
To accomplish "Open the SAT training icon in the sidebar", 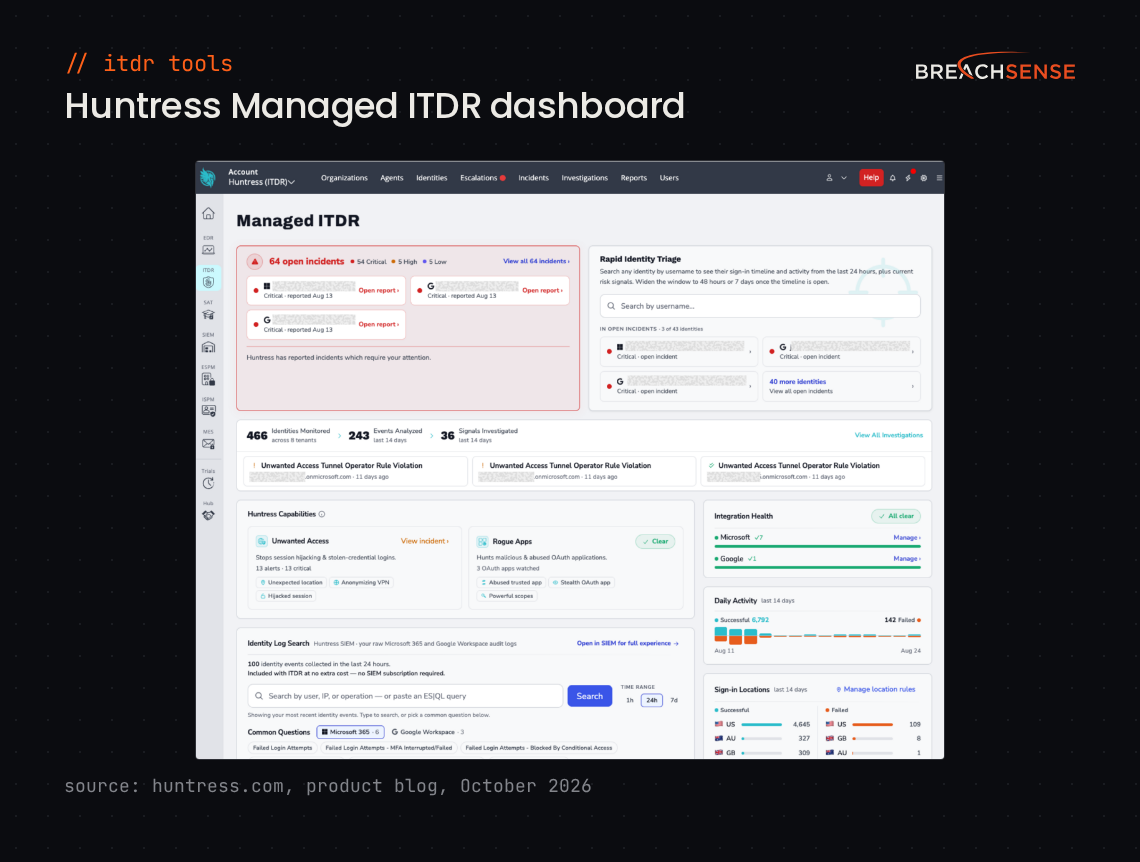I will pos(209,315).
